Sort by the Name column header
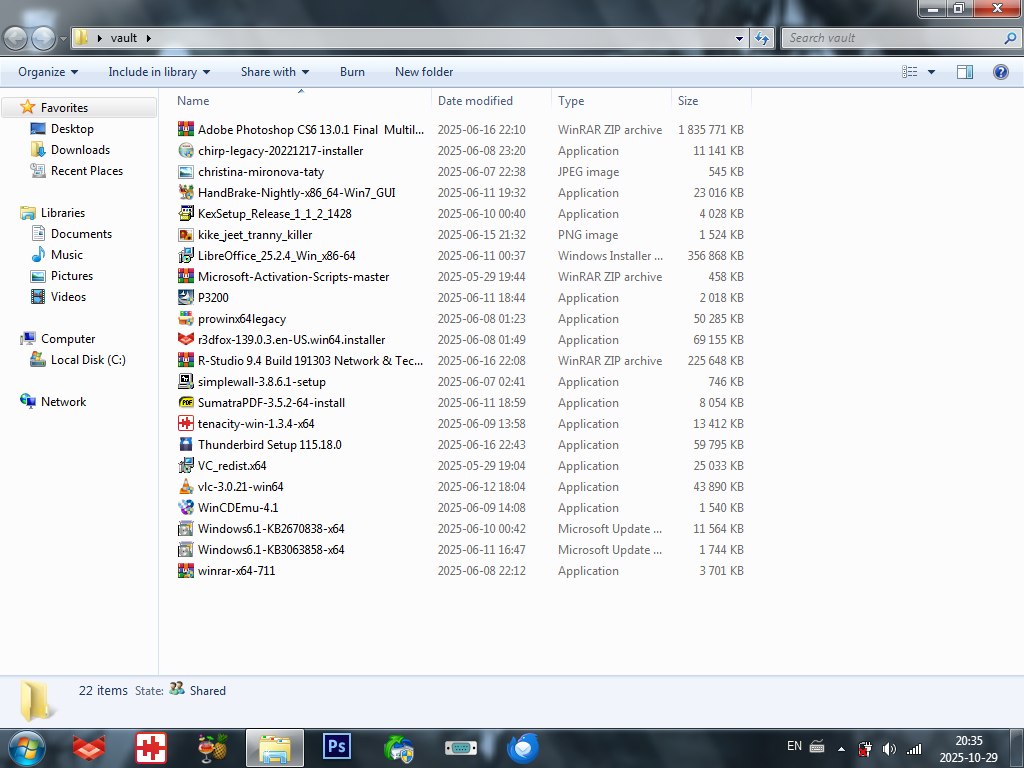The height and width of the screenshot is (768, 1024). click(x=300, y=101)
